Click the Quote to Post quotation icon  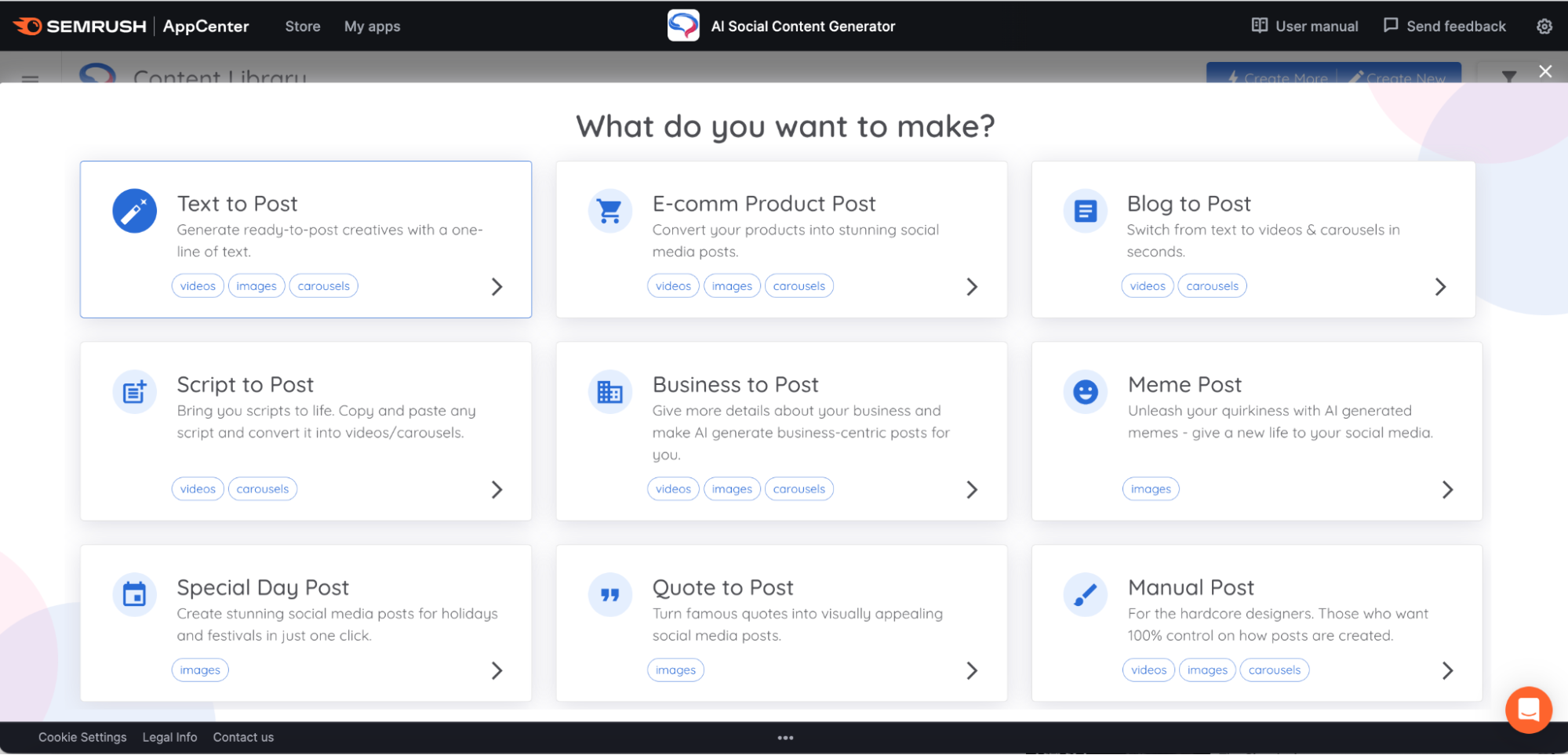point(609,594)
